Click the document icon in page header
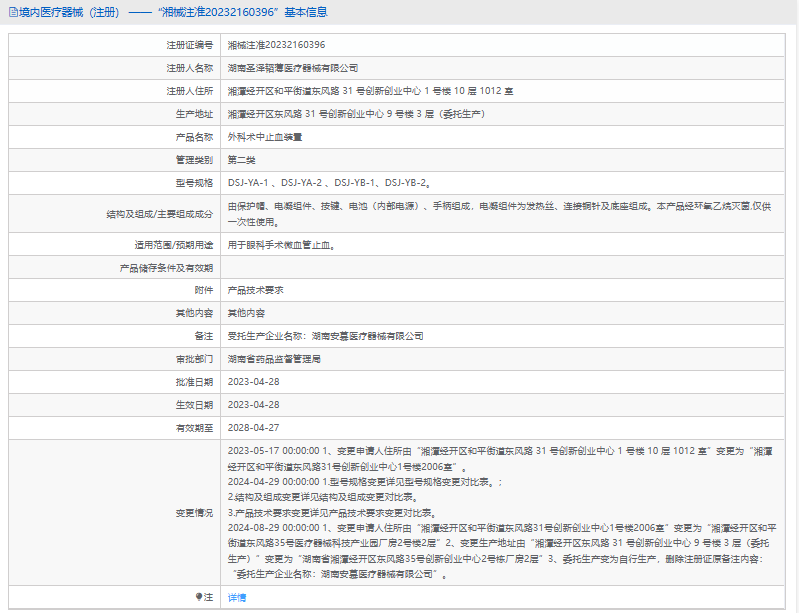The height and width of the screenshot is (613, 799). click(13, 12)
